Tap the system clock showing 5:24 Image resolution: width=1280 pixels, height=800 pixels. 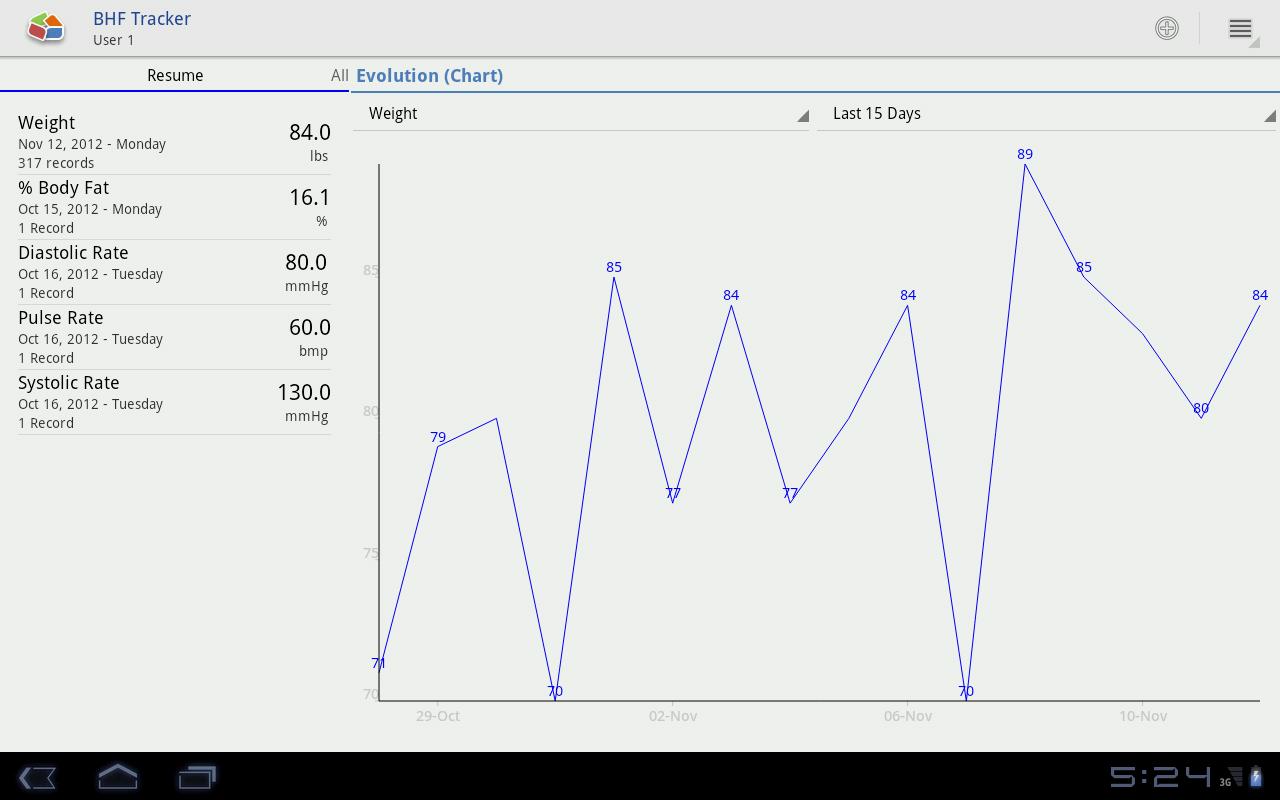[x=1160, y=777]
